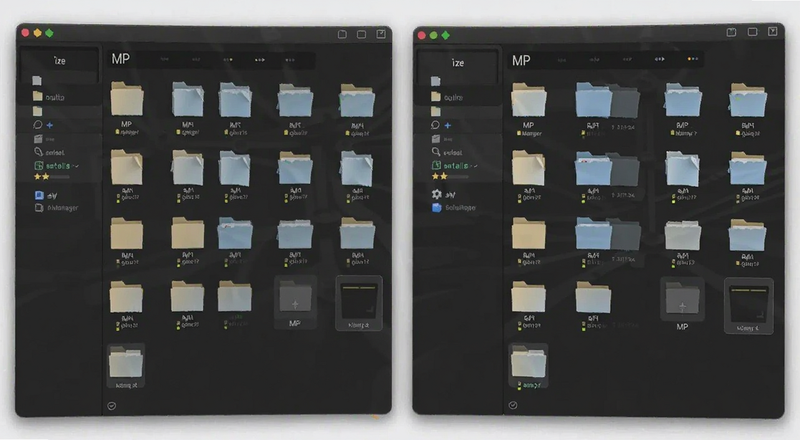Open the copy icon beside 'Manager' in left window

39,207
